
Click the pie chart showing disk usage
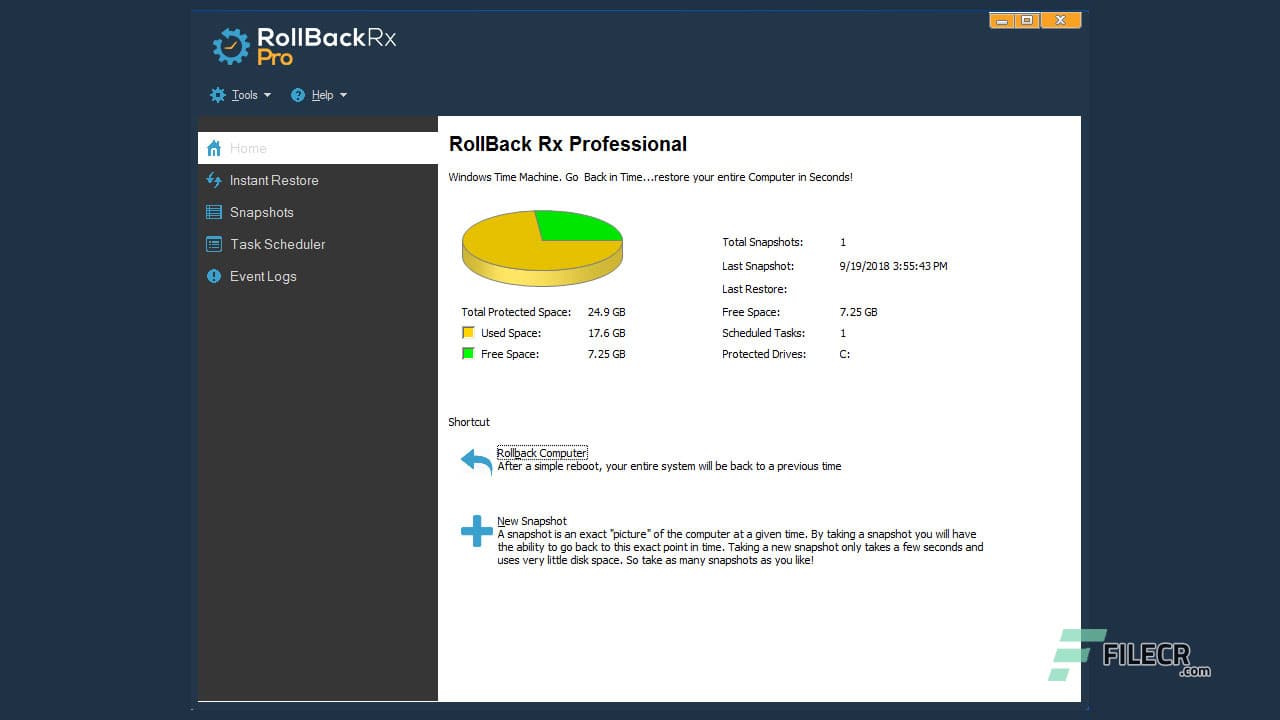point(542,248)
